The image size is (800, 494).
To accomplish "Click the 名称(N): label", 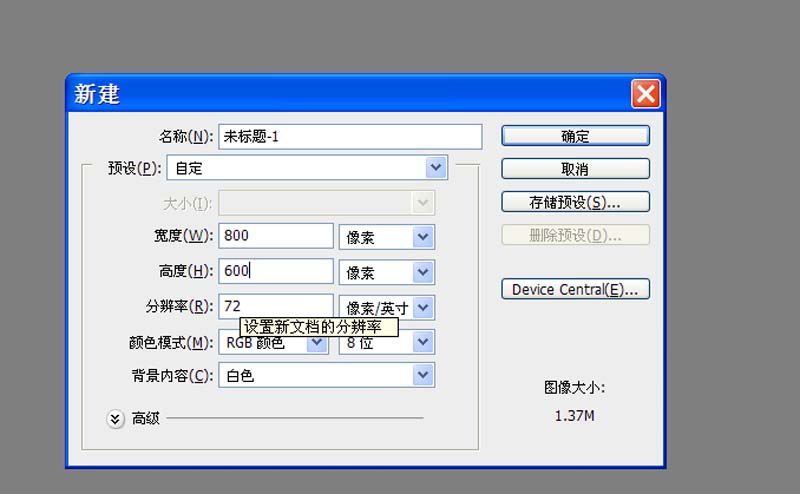I will coord(186,137).
